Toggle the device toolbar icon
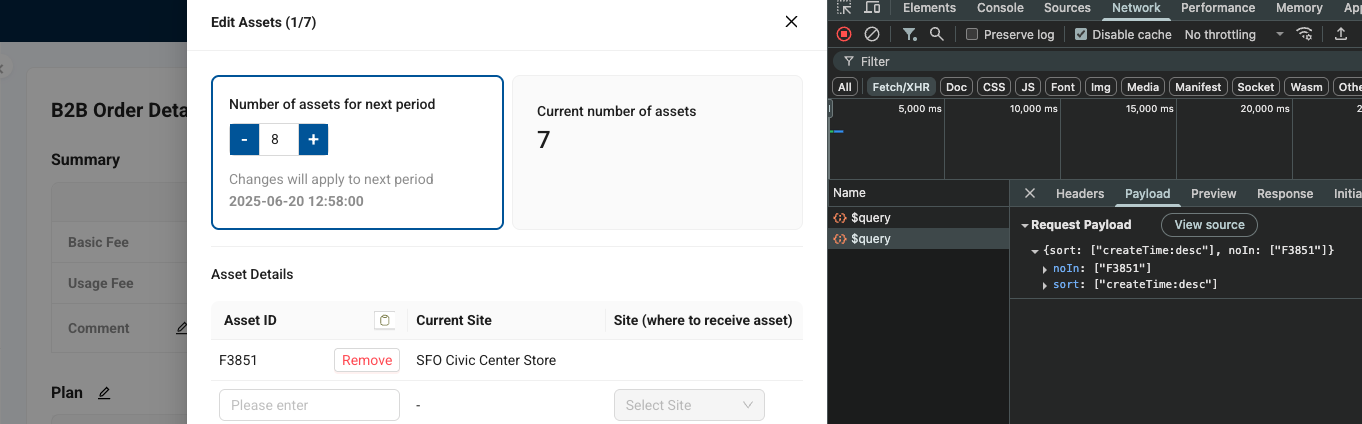This screenshot has width=1362, height=424. [872, 8]
